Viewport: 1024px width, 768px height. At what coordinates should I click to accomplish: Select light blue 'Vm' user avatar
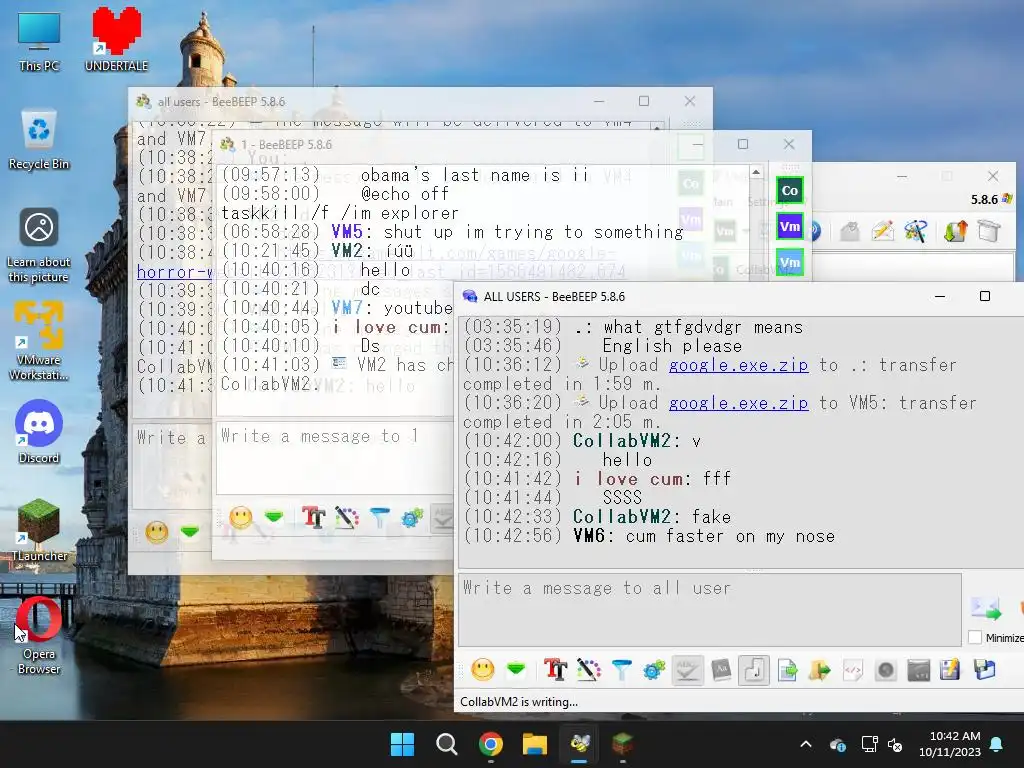pos(790,263)
